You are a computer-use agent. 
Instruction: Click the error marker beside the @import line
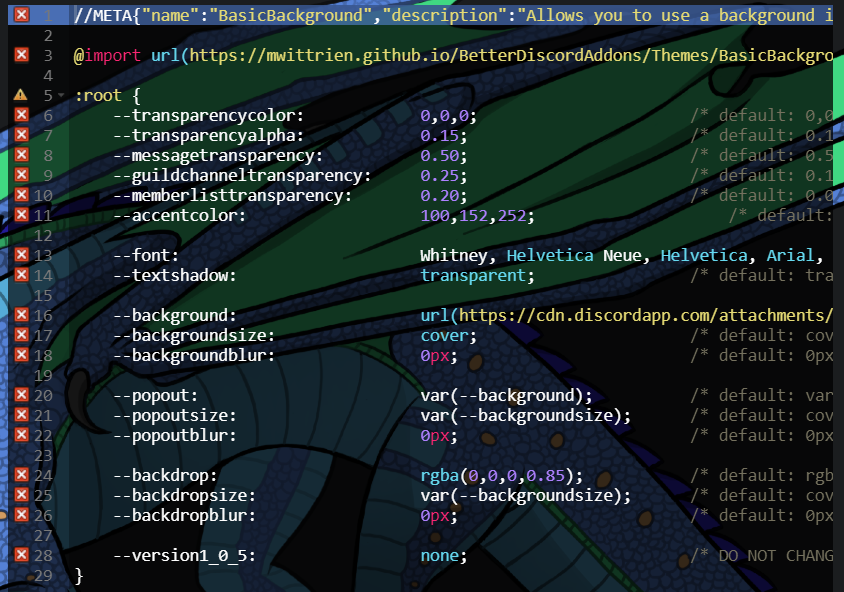(21, 55)
